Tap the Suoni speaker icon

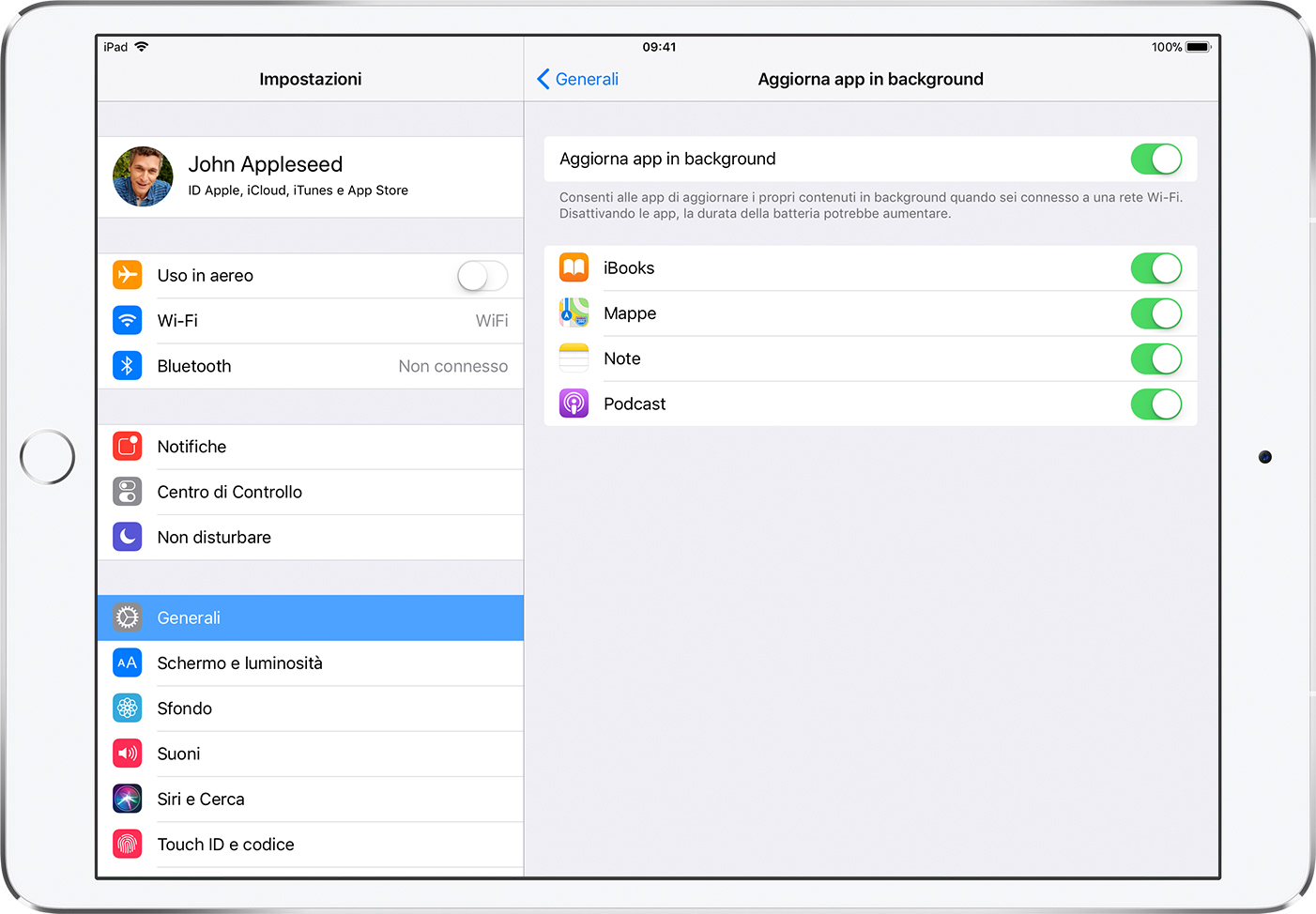coord(128,754)
